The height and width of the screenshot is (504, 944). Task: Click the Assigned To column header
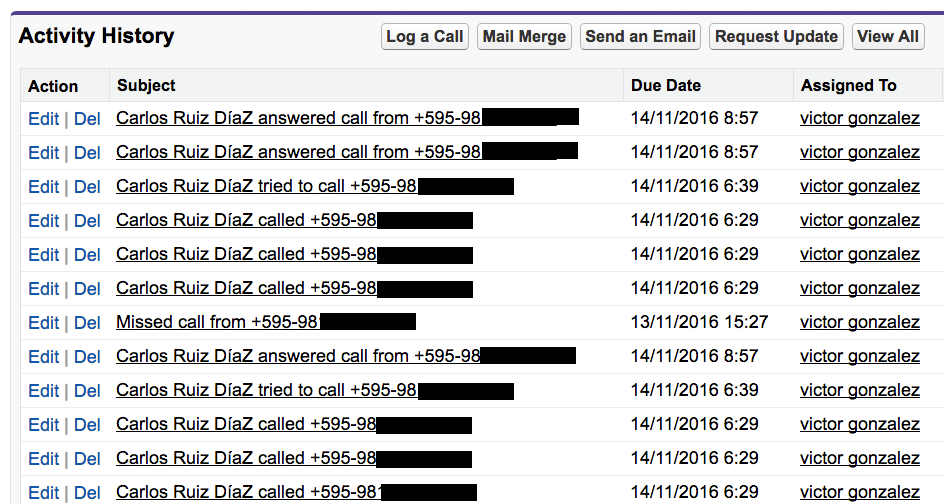pos(848,86)
